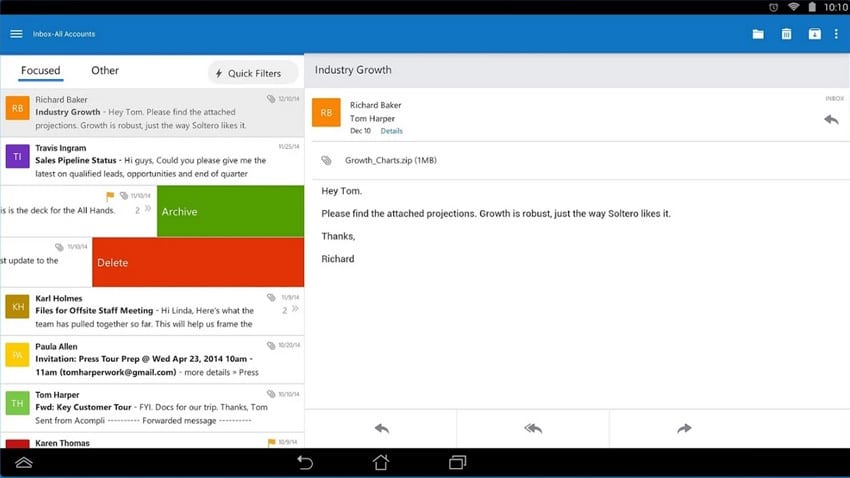850x478 pixels.
Task: Open Growth_Charts.zip attachment
Action: pyautogui.click(x=390, y=160)
